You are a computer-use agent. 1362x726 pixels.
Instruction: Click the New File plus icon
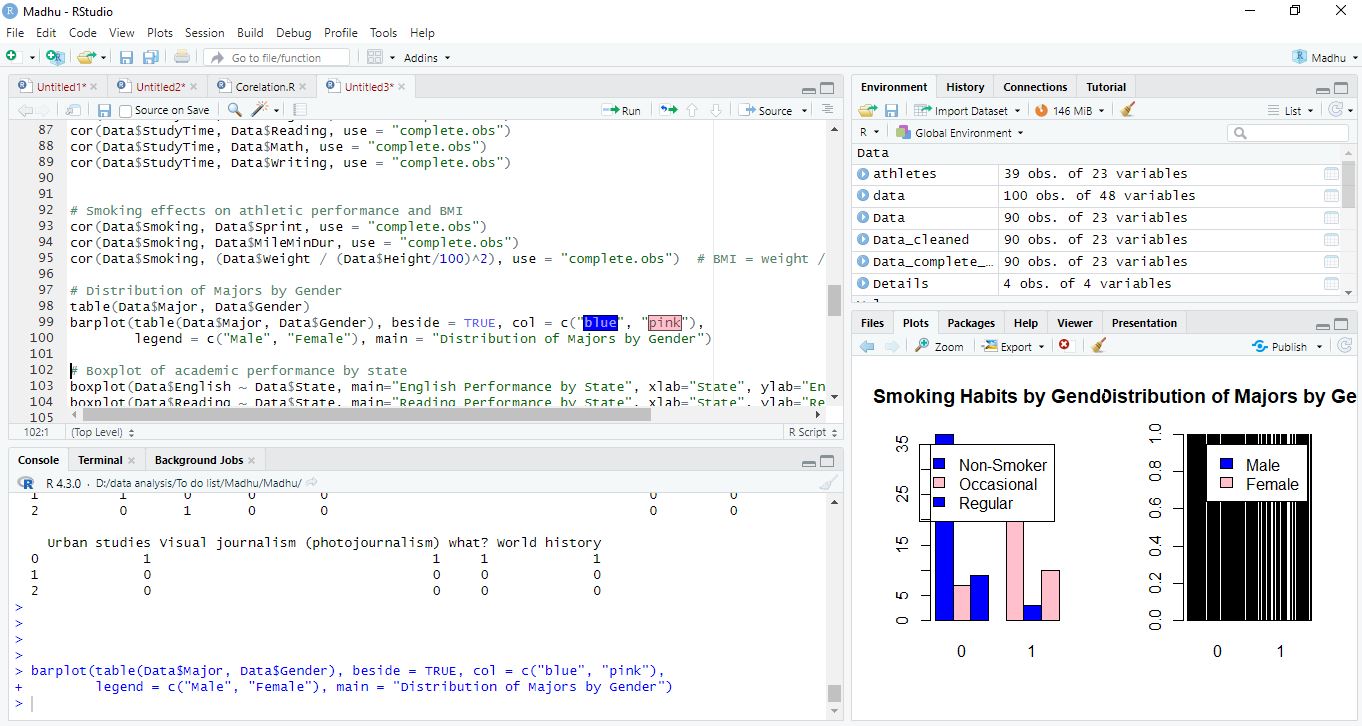[12, 57]
